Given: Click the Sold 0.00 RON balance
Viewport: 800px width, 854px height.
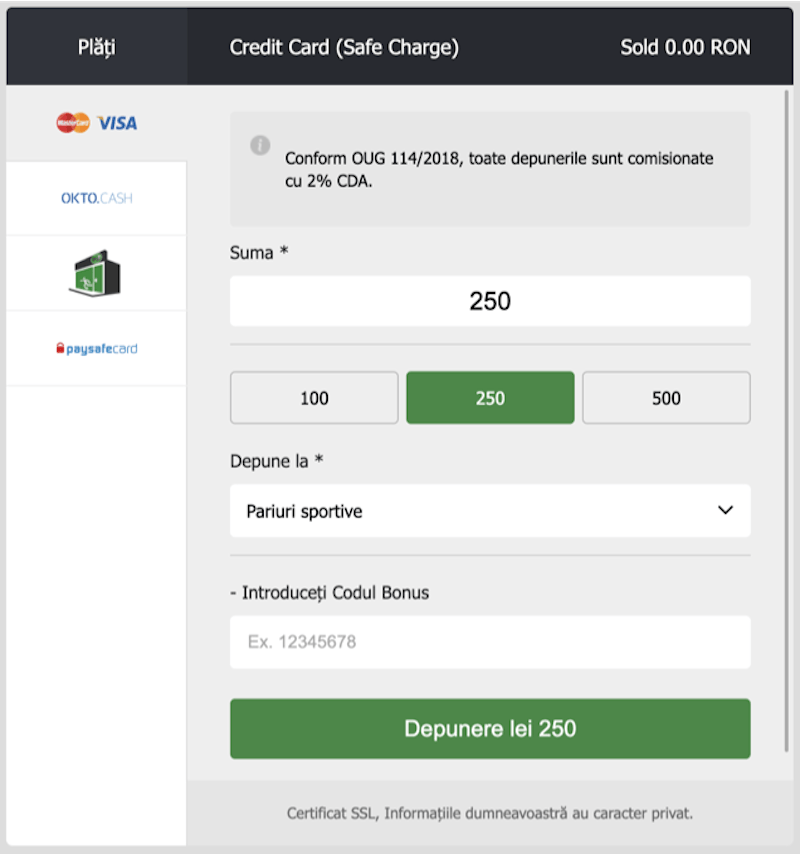Looking at the screenshot, I should 686,45.
